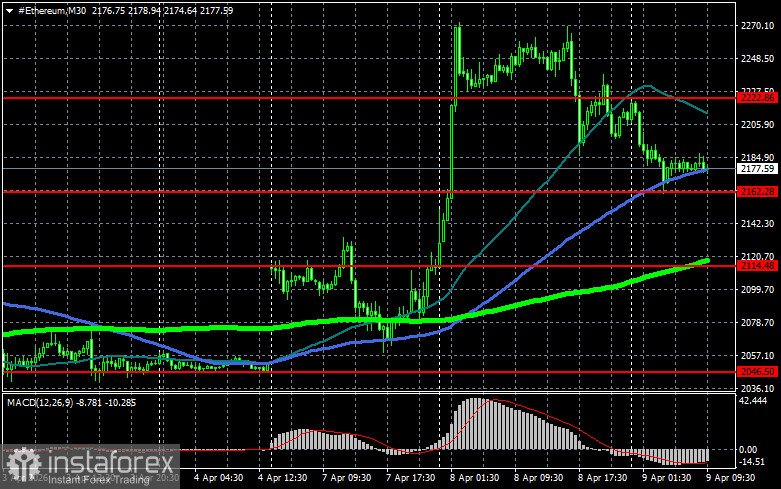
Task: Click the red 2162.28 level label
Action: [x=757, y=192]
